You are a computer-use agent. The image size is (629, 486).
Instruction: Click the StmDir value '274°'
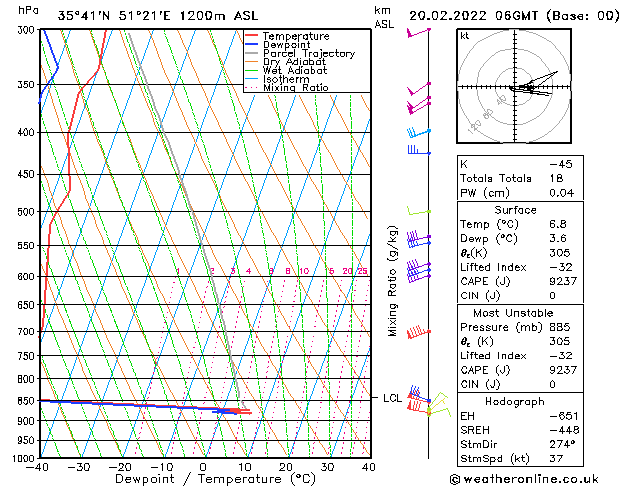click(562, 445)
